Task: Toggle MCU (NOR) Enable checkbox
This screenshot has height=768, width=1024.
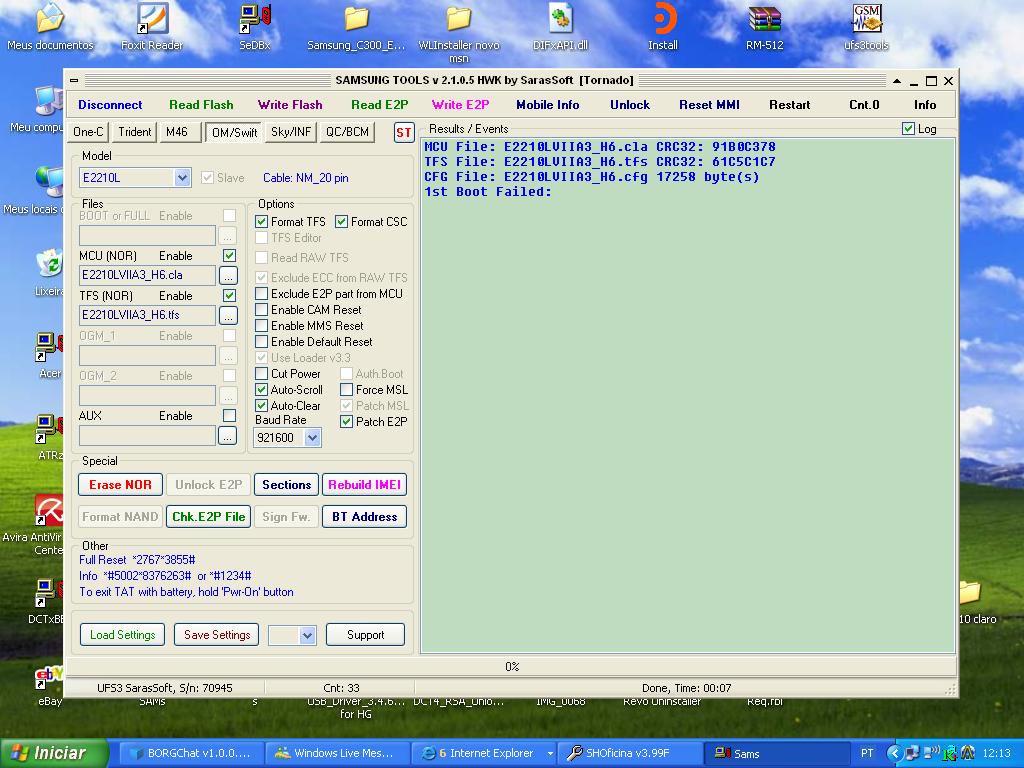Action: [229, 255]
